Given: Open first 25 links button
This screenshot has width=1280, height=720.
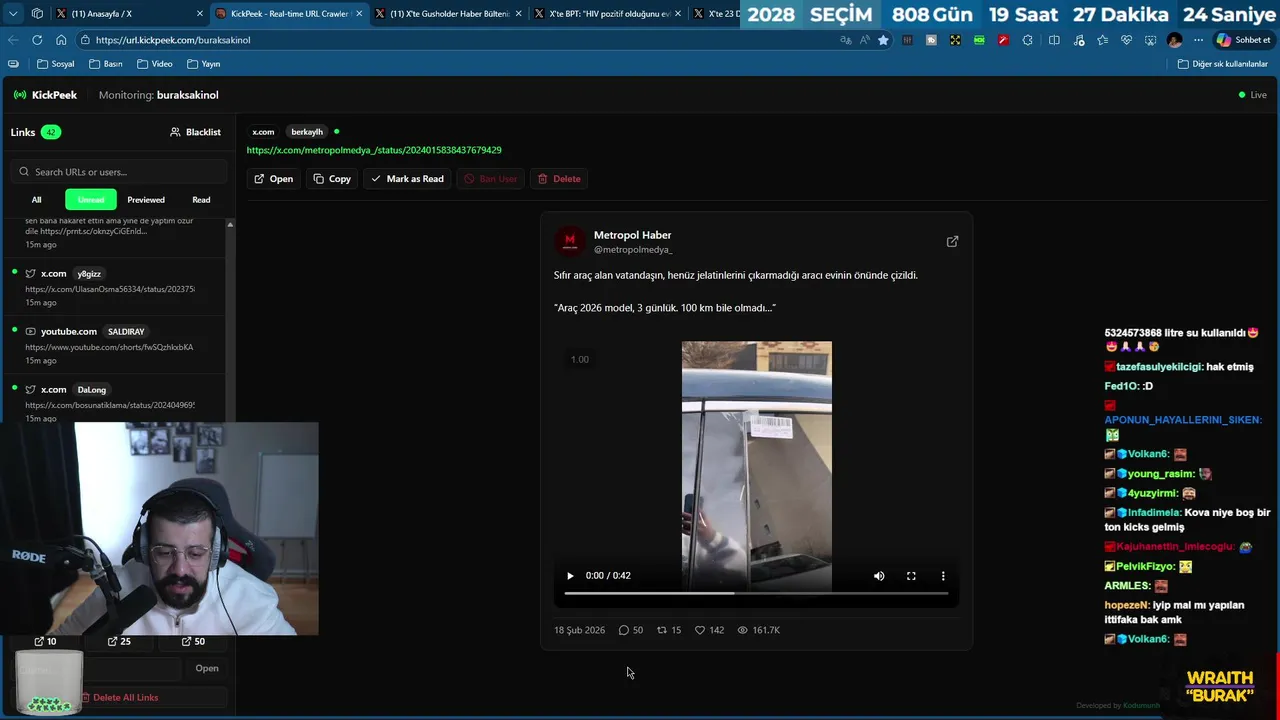Looking at the screenshot, I should (x=119, y=641).
